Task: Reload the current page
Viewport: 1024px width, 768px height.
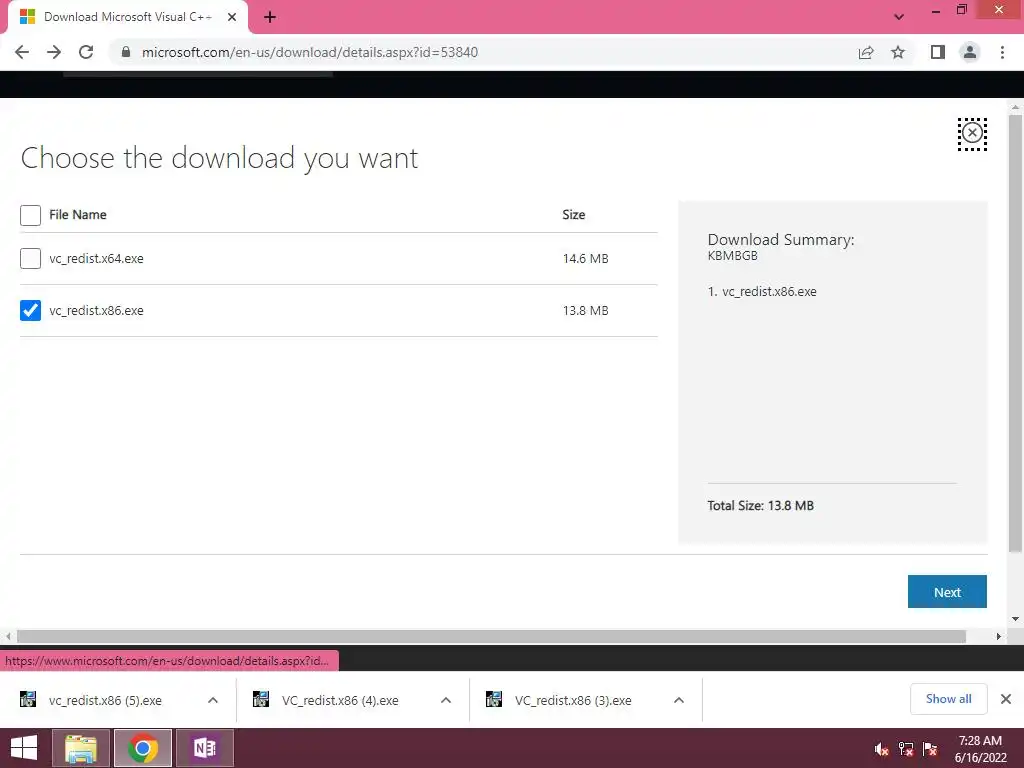Action: click(86, 52)
